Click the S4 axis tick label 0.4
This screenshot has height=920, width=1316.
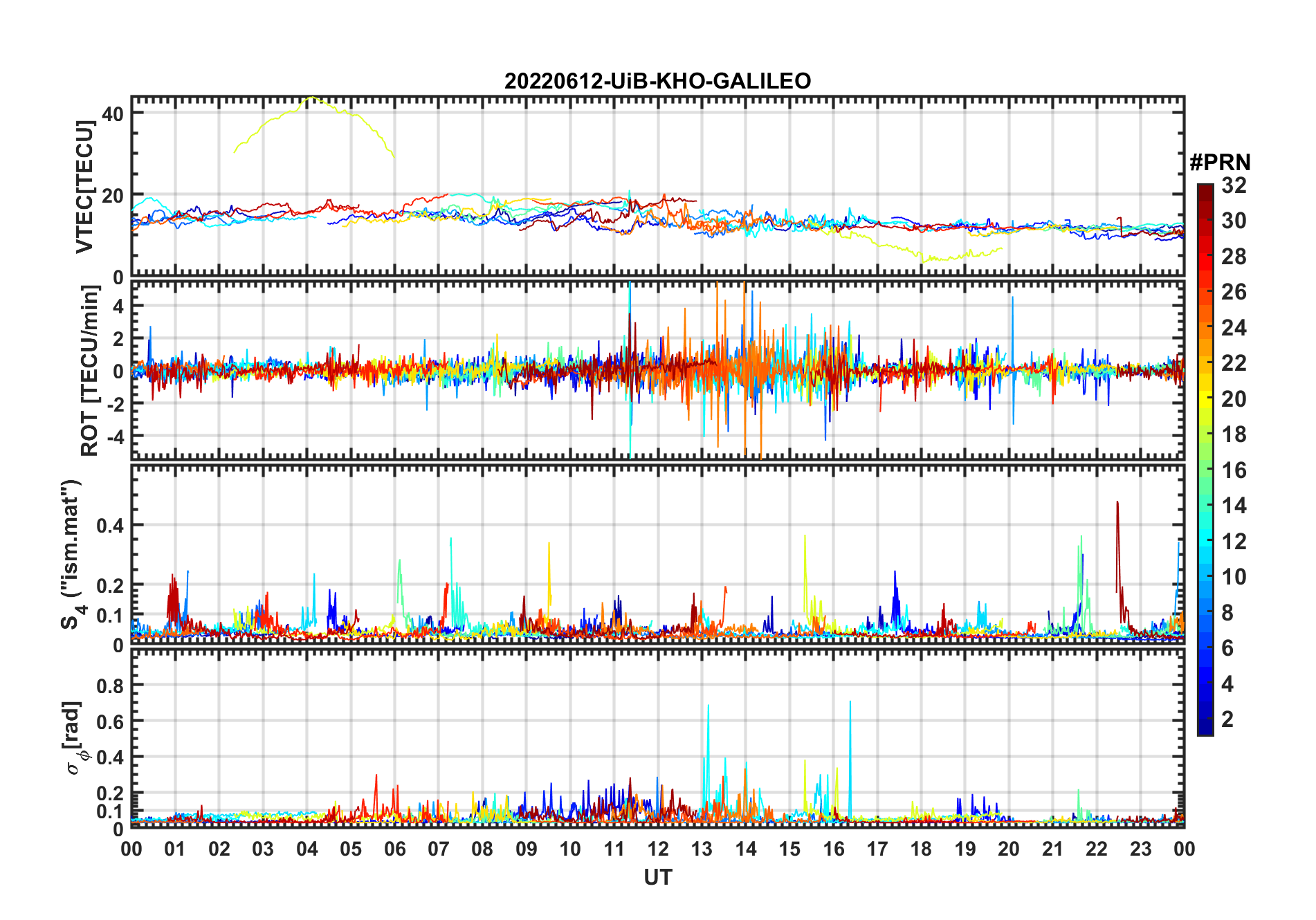(110, 525)
